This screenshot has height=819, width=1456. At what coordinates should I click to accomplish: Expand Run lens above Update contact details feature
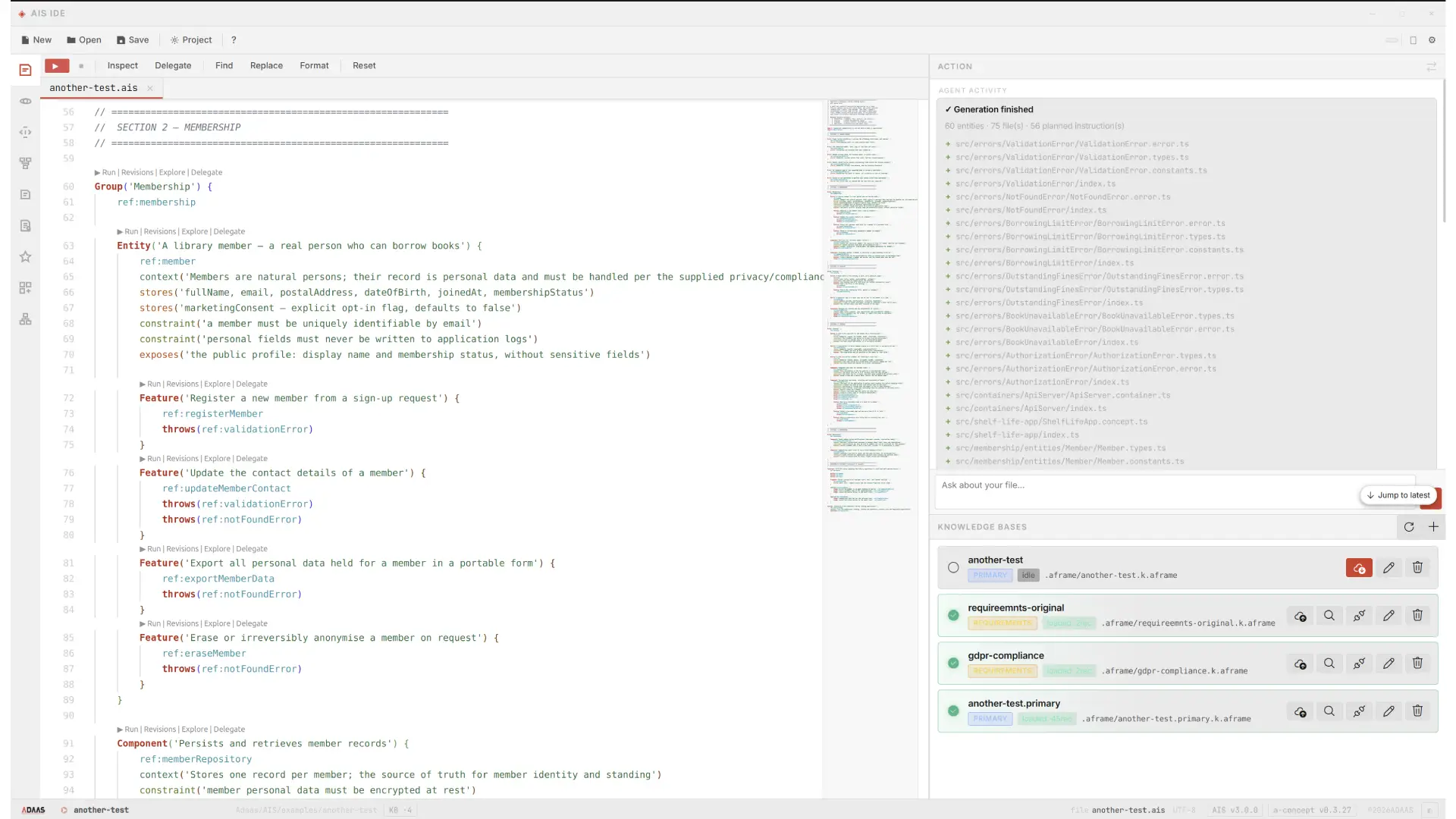[150, 459]
